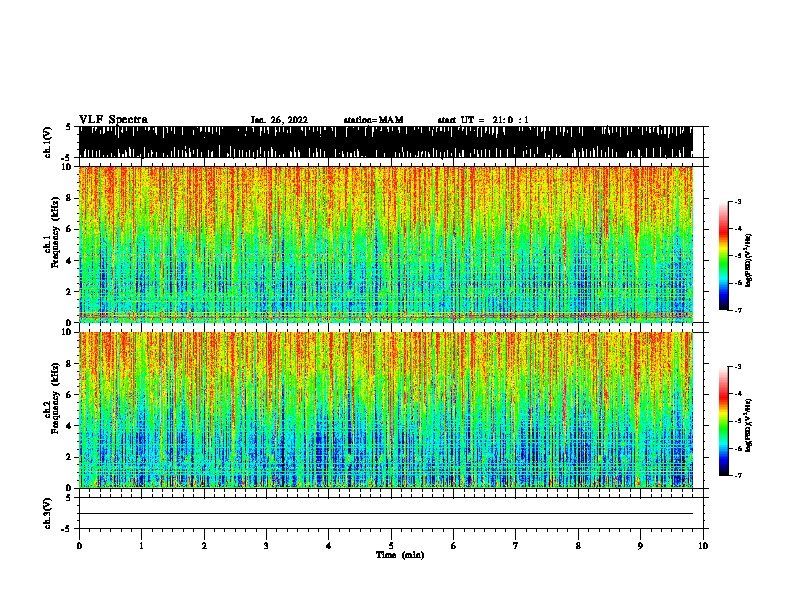The image size is (792, 612).
Task: Click the ch.2 colorbar red section
Action: [723, 395]
